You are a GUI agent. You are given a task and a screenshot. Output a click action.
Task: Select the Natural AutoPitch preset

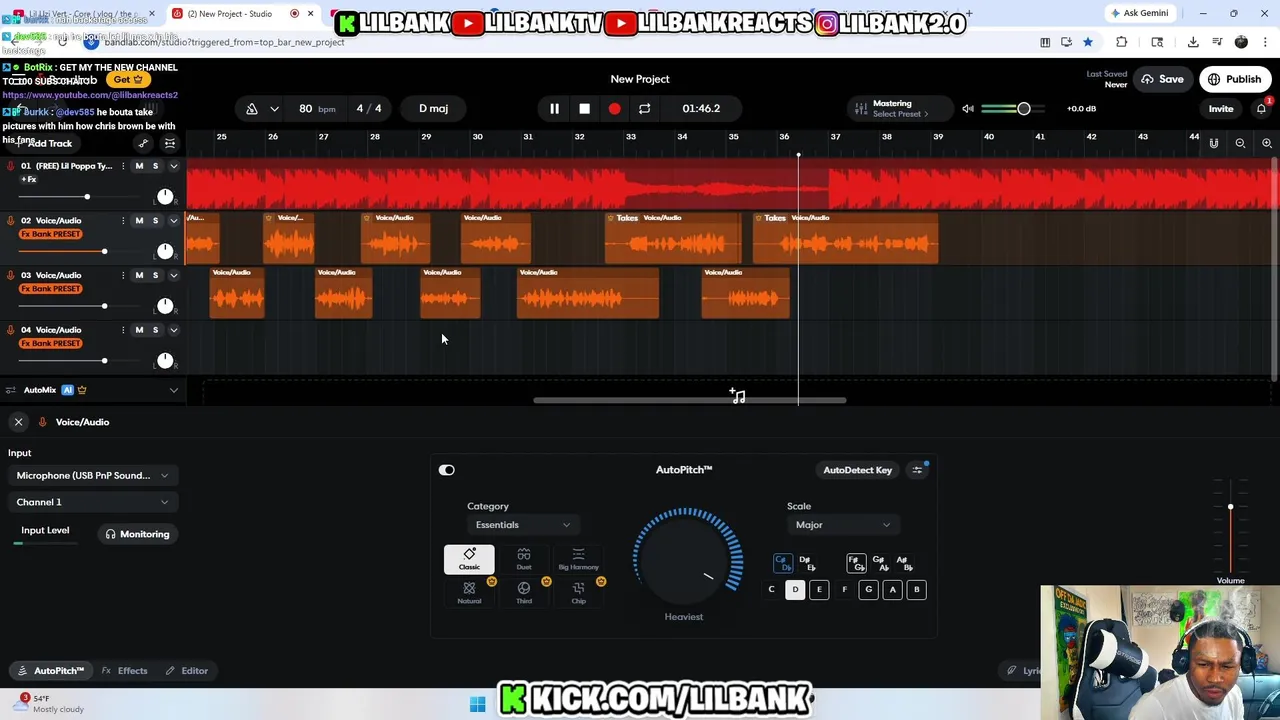pyautogui.click(x=469, y=592)
